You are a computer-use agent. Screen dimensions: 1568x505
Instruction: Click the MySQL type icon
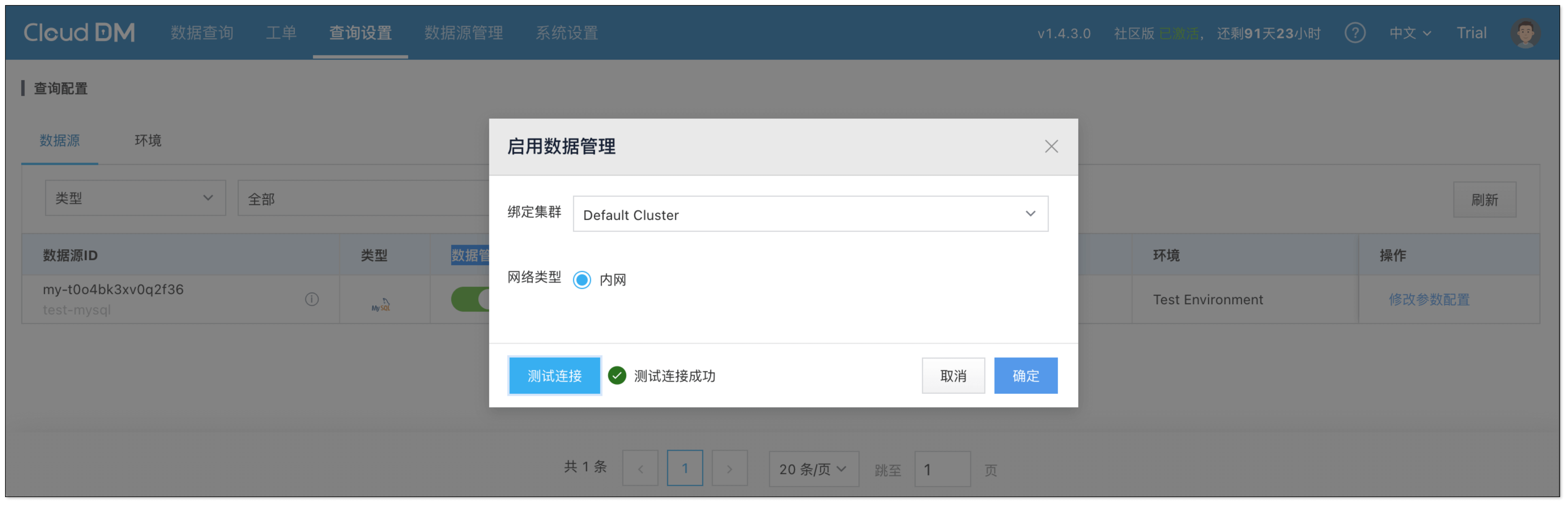(381, 305)
